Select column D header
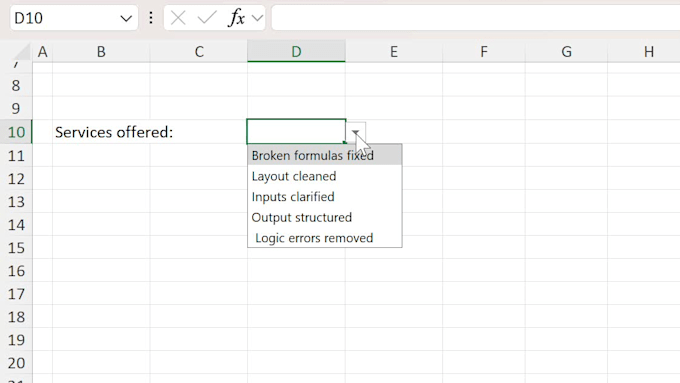 click(296, 52)
